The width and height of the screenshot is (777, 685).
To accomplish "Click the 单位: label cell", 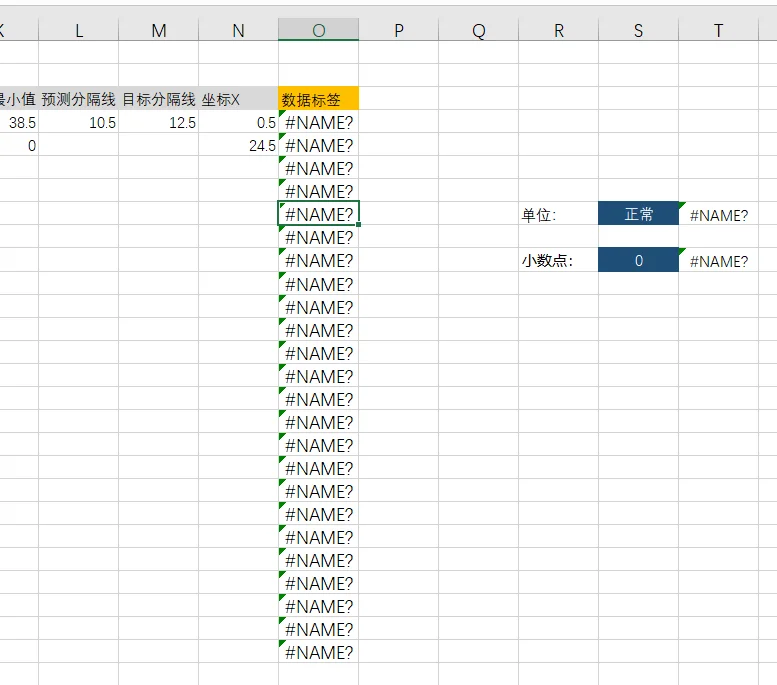I will click(558, 214).
